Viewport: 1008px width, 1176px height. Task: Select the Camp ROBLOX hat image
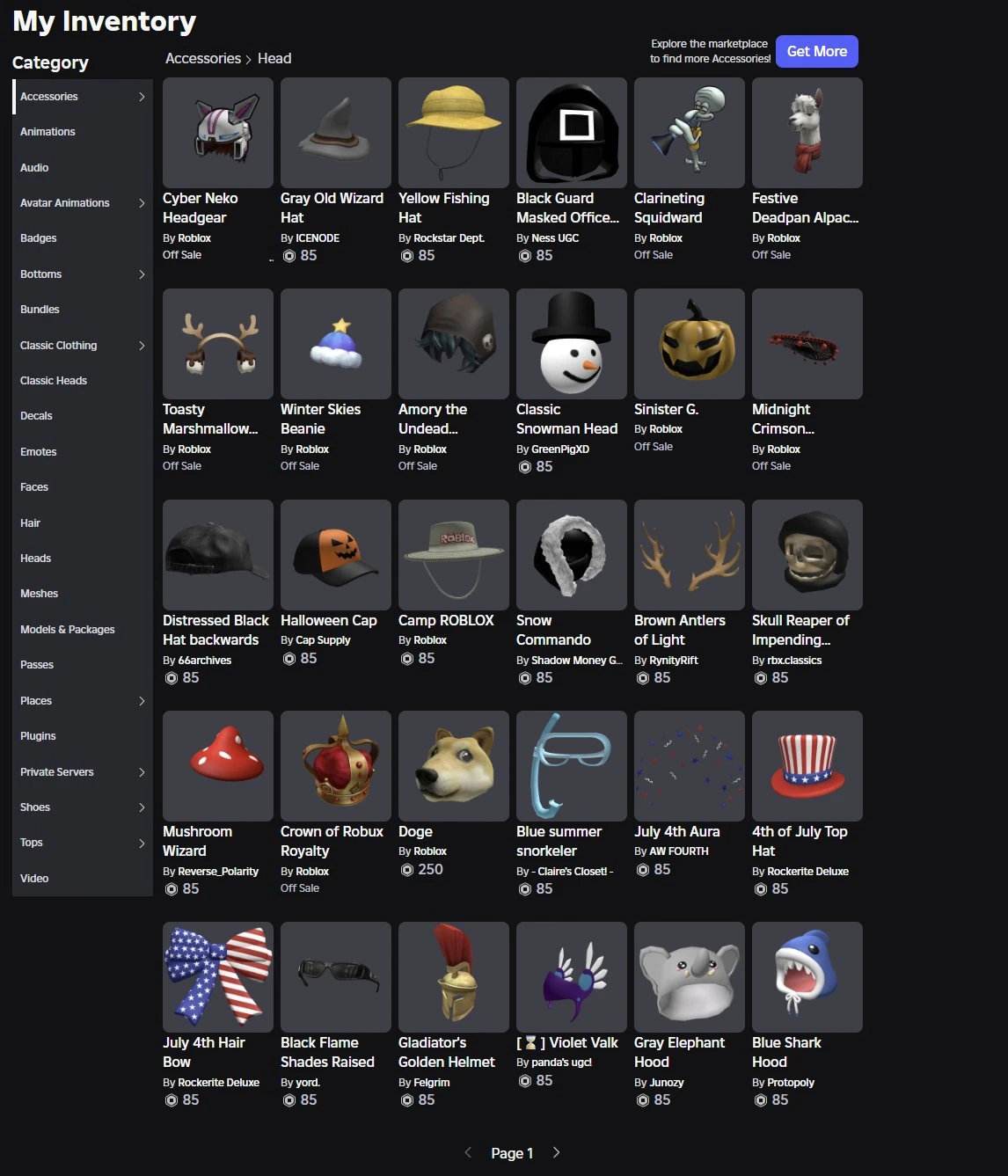tap(454, 555)
